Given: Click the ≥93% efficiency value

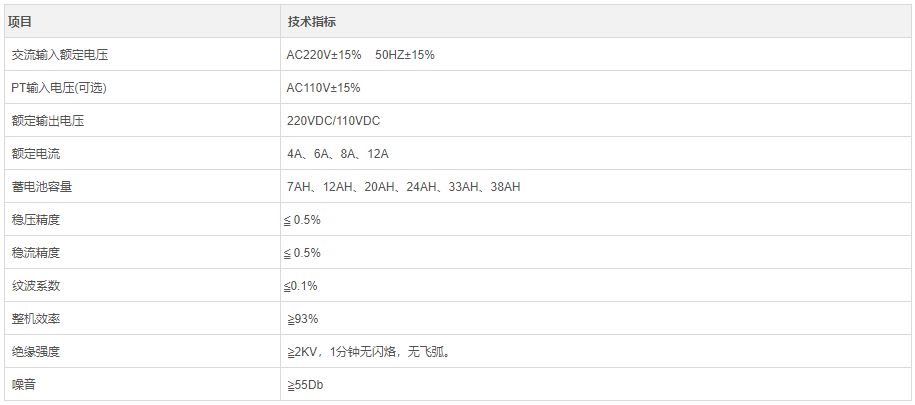Looking at the screenshot, I should tap(302, 319).
